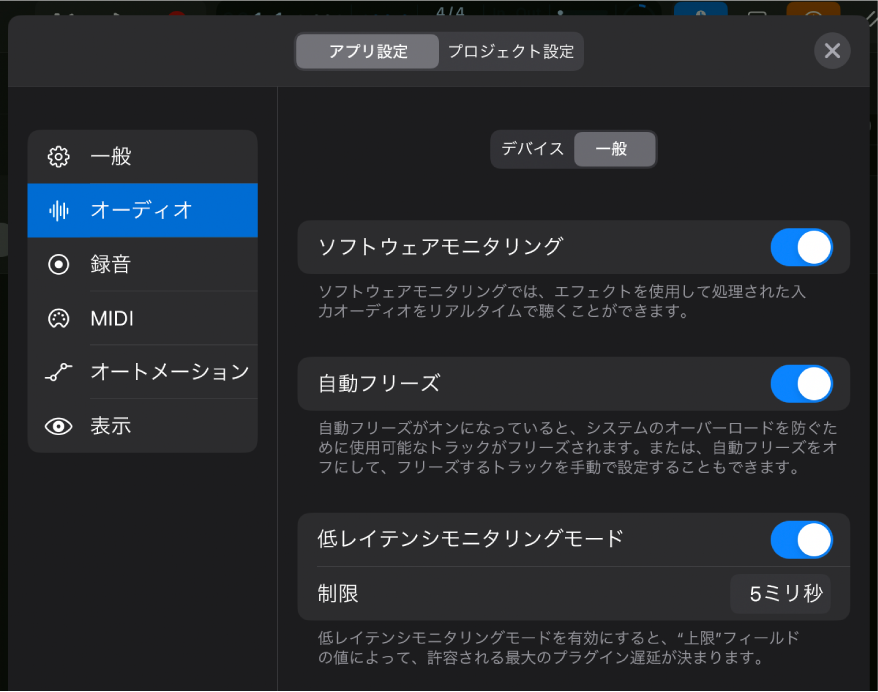Click the eye icon beside 表示
This screenshot has height=692, width=878.
click(58, 426)
